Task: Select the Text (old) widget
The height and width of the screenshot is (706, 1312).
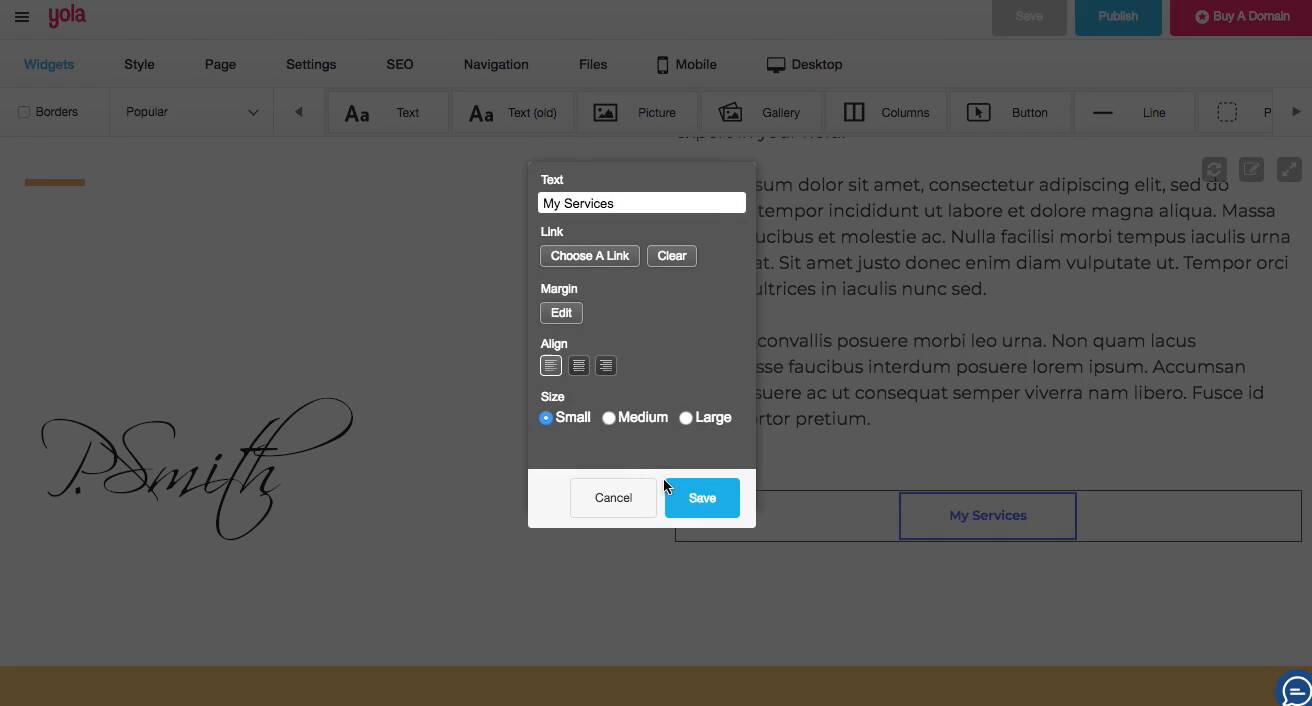Action: coord(512,113)
